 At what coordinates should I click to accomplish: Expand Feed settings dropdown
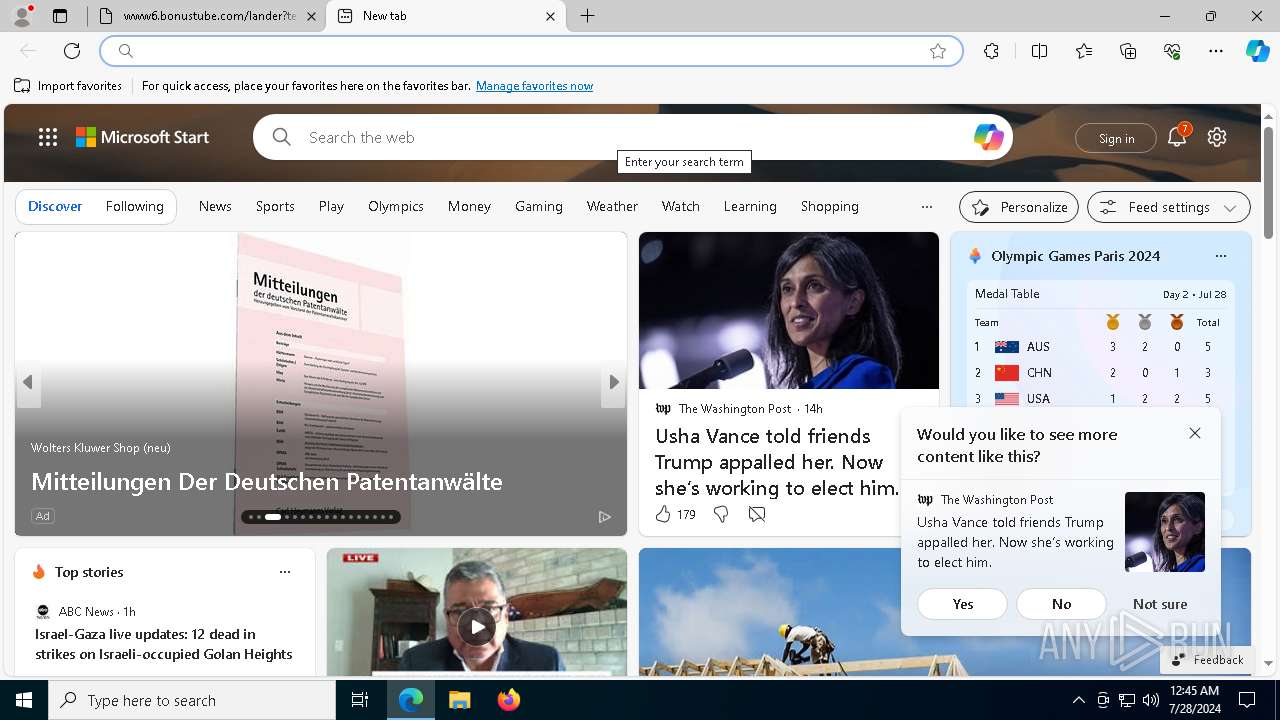[1168, 207]
